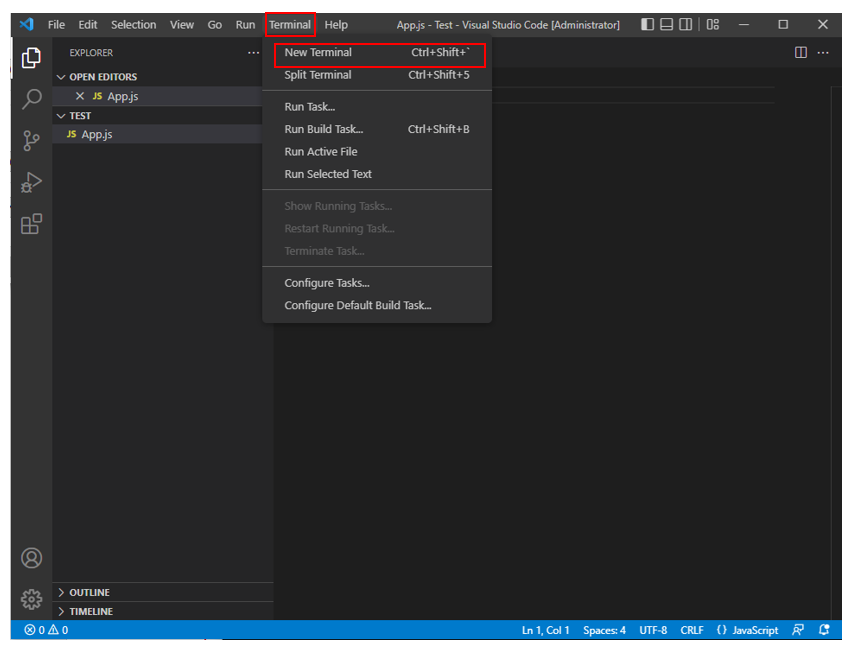851x652 pixels.
Task: Open notifications bell in status bar
Action: tap(824, 630)
